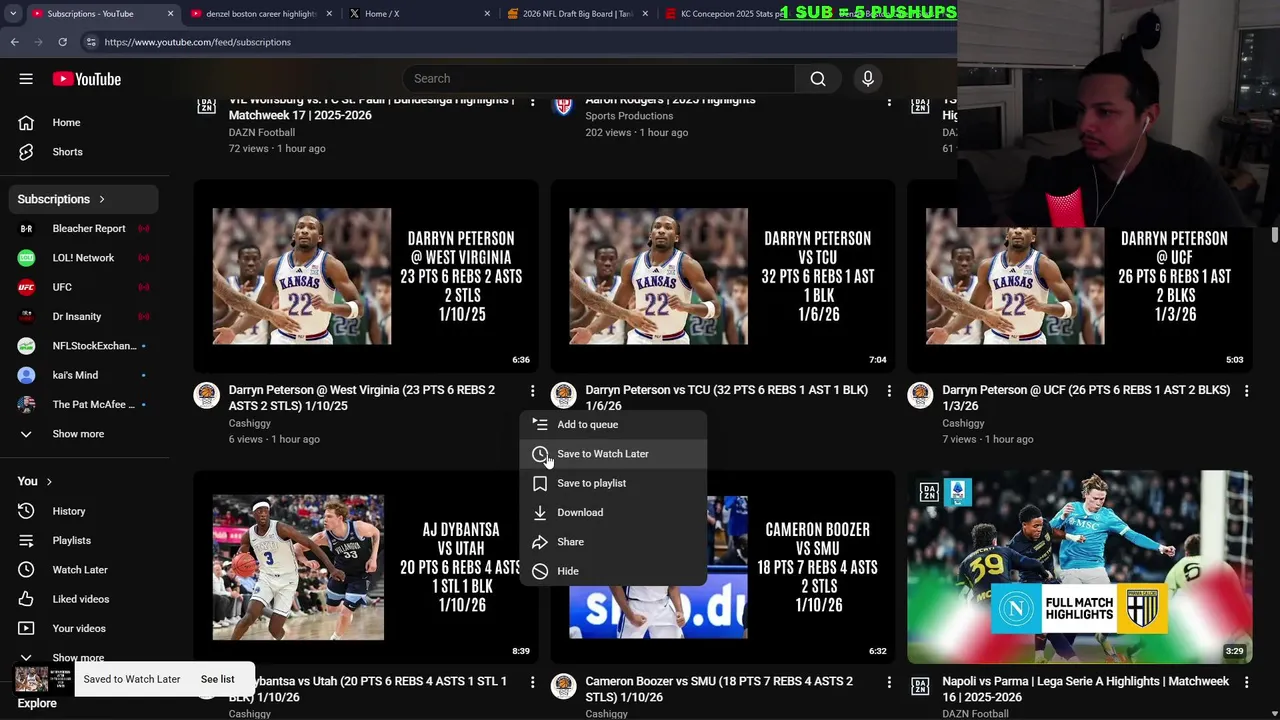Click the page vertical scrollbar thumb
Screen dimensions: 1280x720
1275,234
